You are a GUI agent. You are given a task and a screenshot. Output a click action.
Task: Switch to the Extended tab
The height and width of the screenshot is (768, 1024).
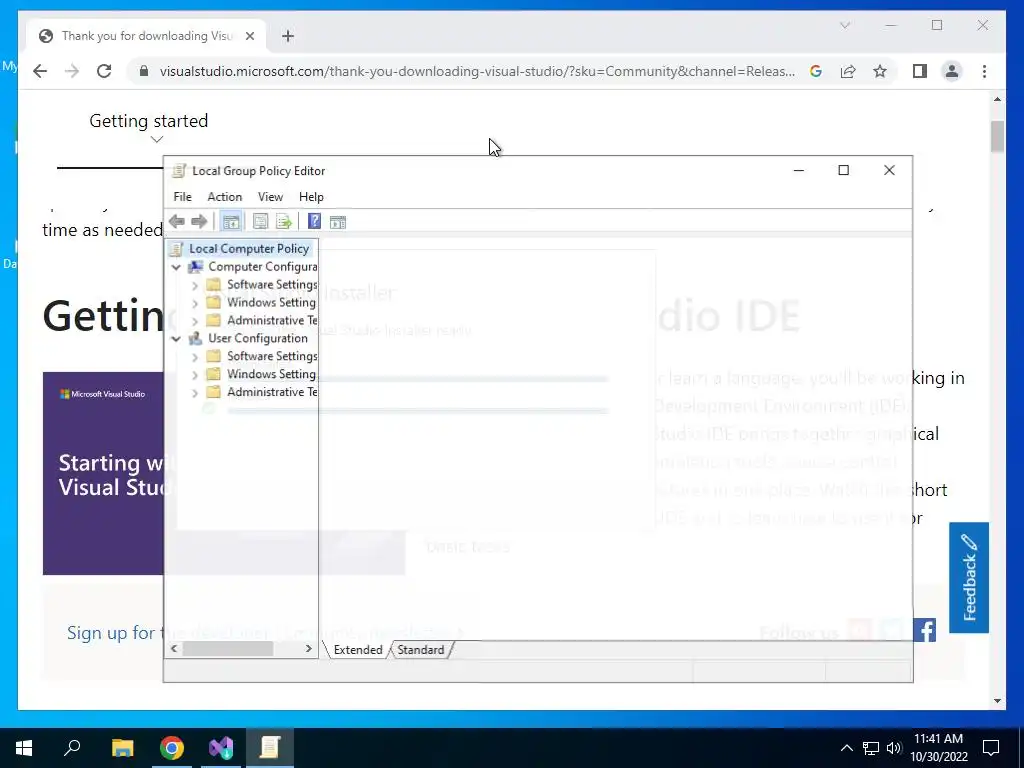(357, 650)
